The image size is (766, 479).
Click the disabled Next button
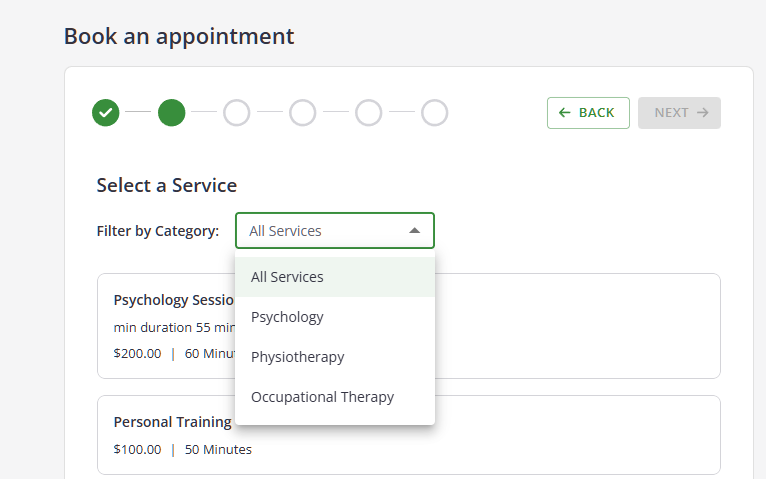(x=679, y=113)
